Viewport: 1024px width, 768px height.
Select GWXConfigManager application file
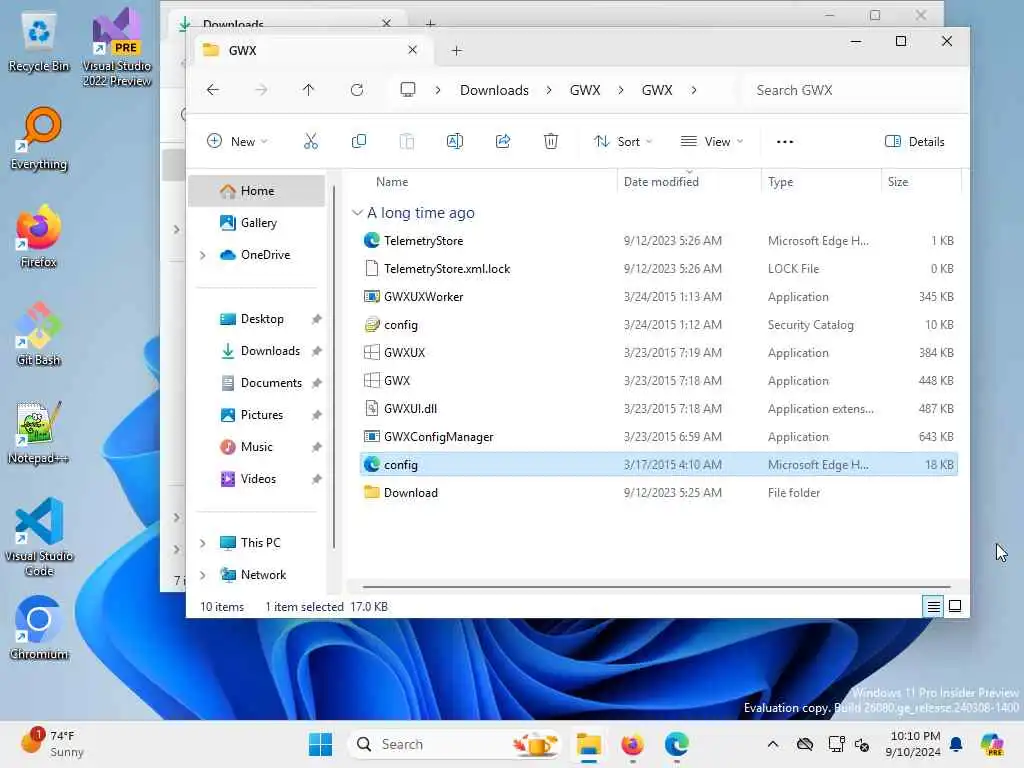click(x=658, y=436)
